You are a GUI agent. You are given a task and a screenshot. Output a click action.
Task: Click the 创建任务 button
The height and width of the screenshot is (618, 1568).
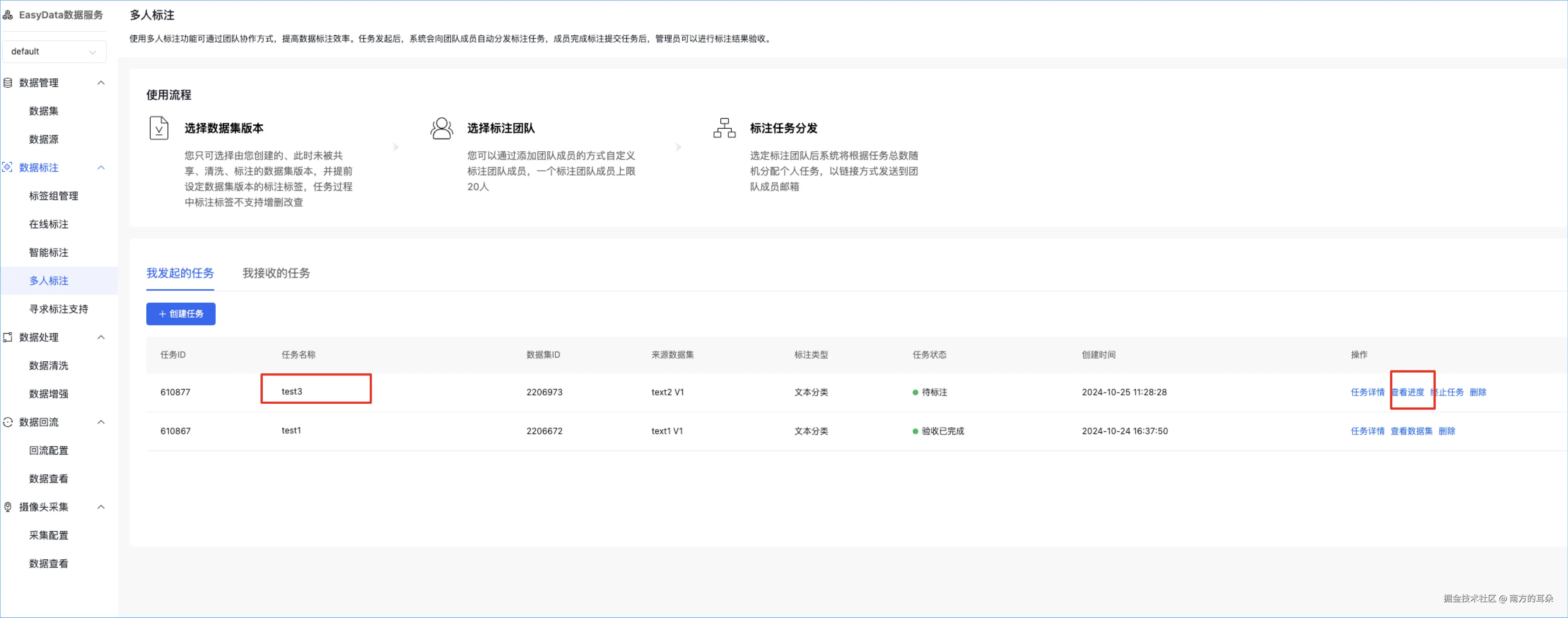coord(180,314)
